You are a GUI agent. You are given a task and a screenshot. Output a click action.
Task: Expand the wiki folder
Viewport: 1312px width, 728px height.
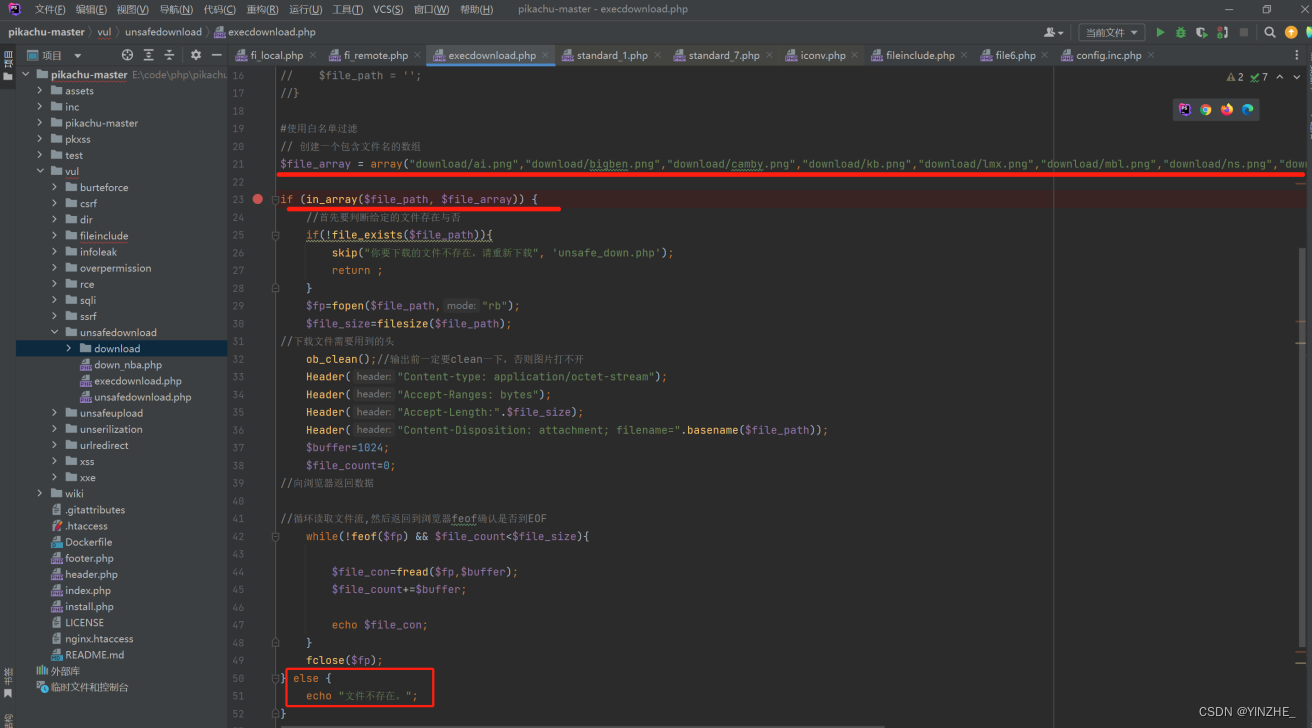tap(40, 493)
